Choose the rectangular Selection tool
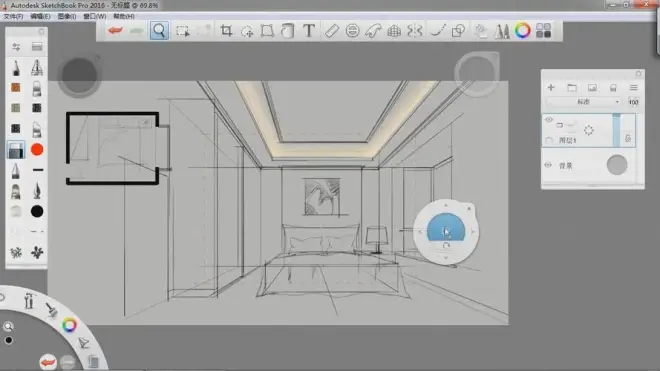Viewport: 660px width, 371px height. click(x=182, y=31)
